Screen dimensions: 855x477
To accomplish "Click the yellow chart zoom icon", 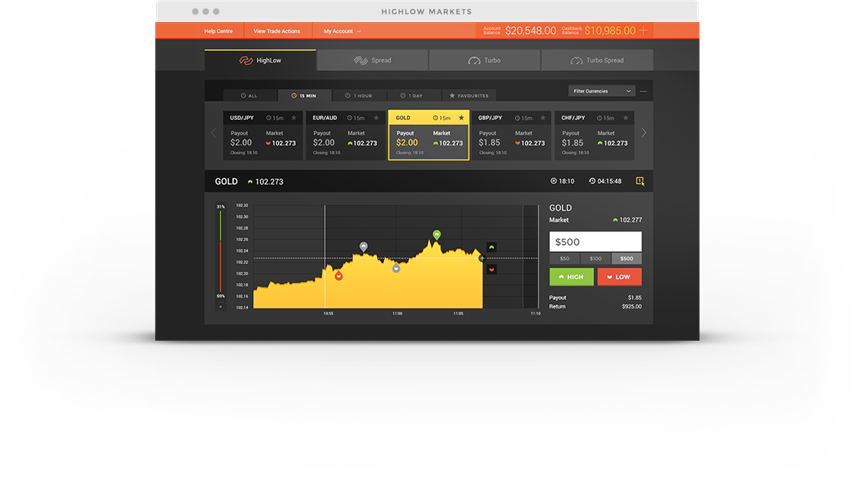I will [640, 182].
